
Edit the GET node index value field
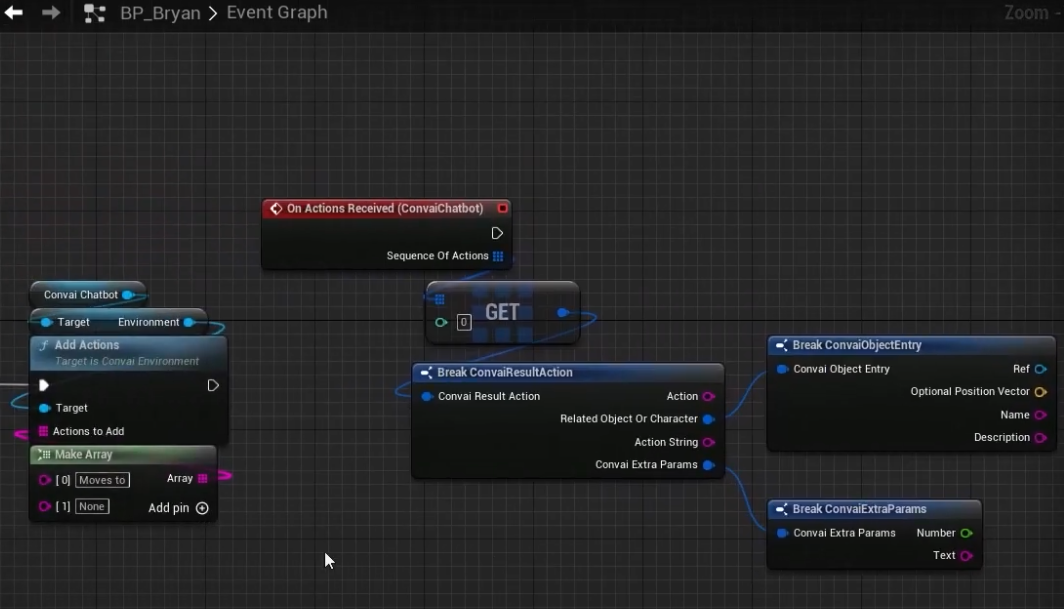[463, 322]
